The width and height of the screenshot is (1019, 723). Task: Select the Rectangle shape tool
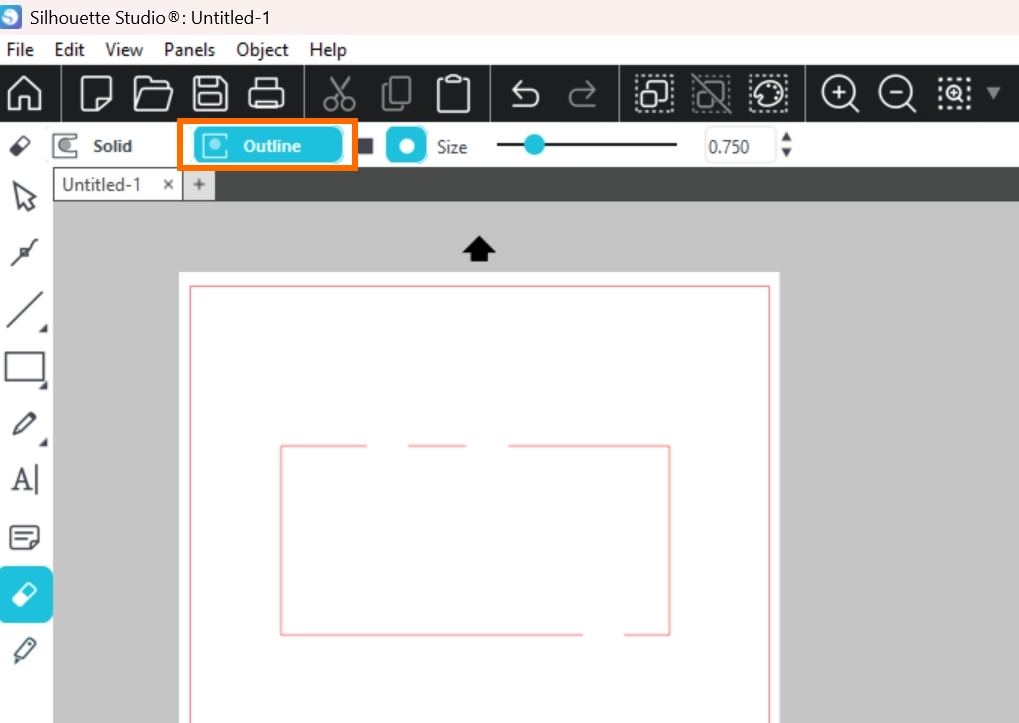(x=24, y=367)
